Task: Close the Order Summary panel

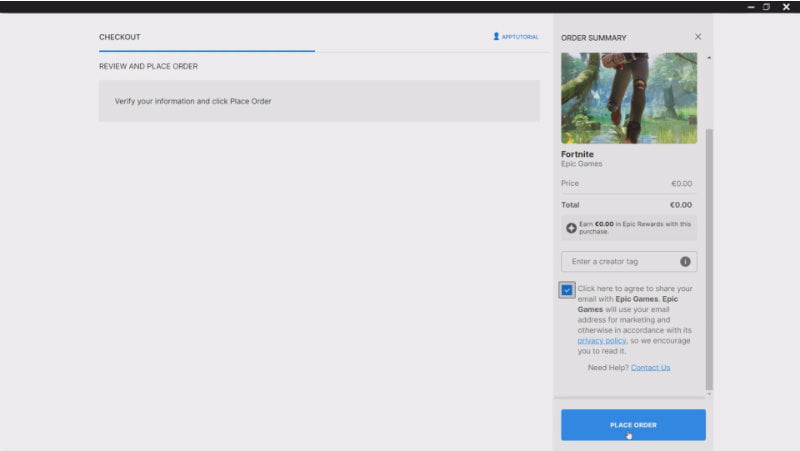Action: point(698,37)
